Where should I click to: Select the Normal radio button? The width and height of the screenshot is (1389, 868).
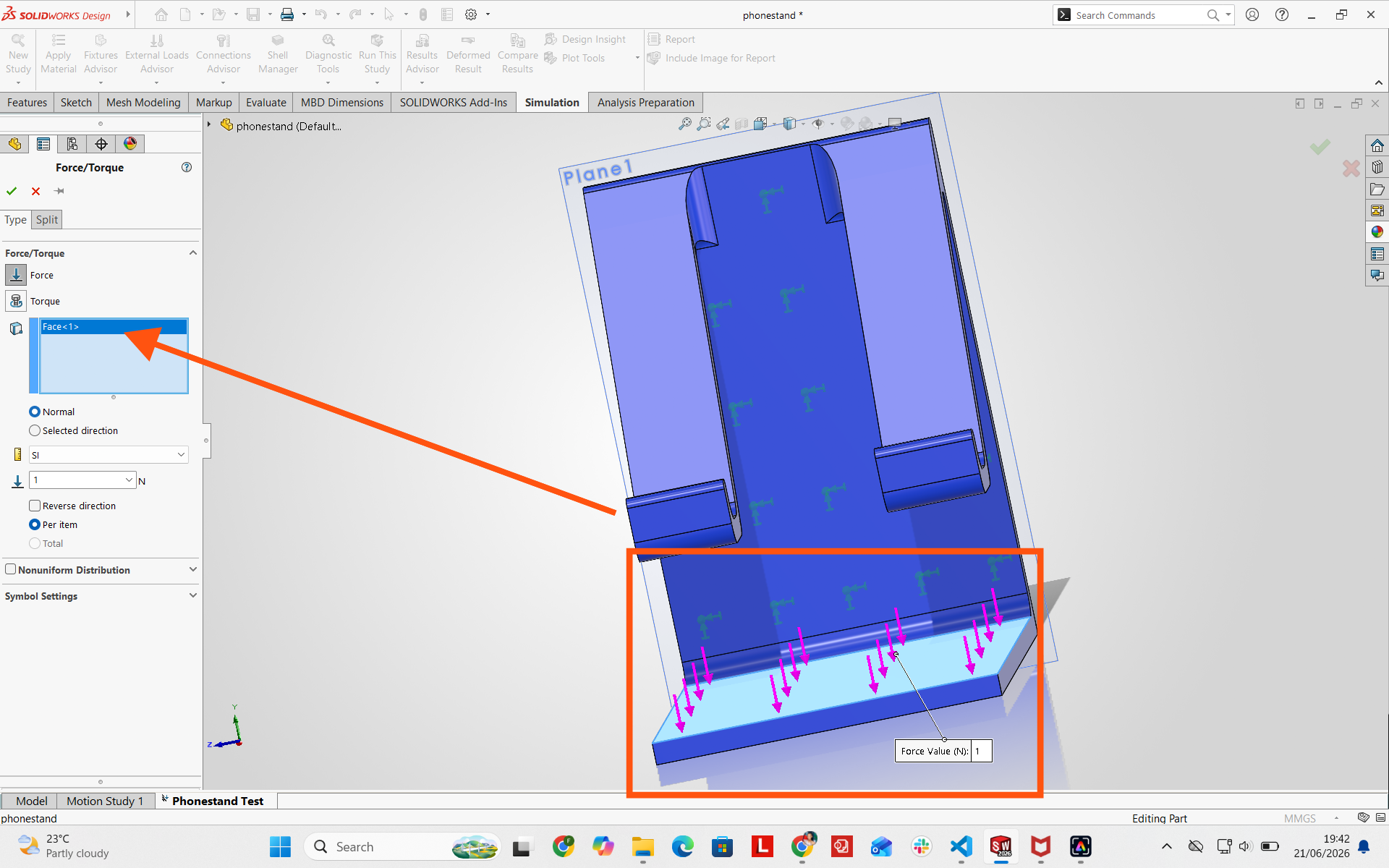[x=35, y=412]
